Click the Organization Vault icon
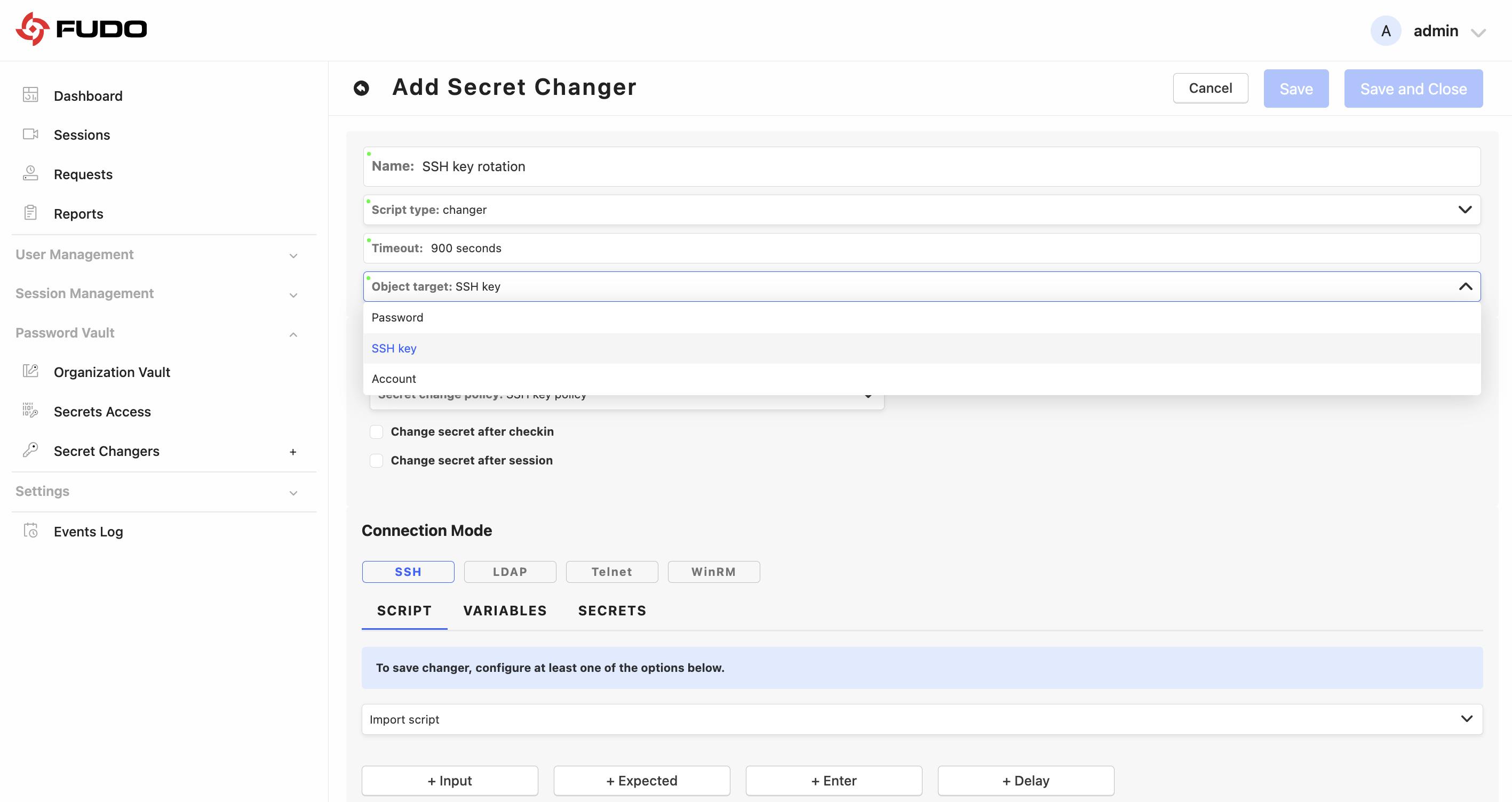Viewport: 1512px width, 802px height. [x=30, y=371]
